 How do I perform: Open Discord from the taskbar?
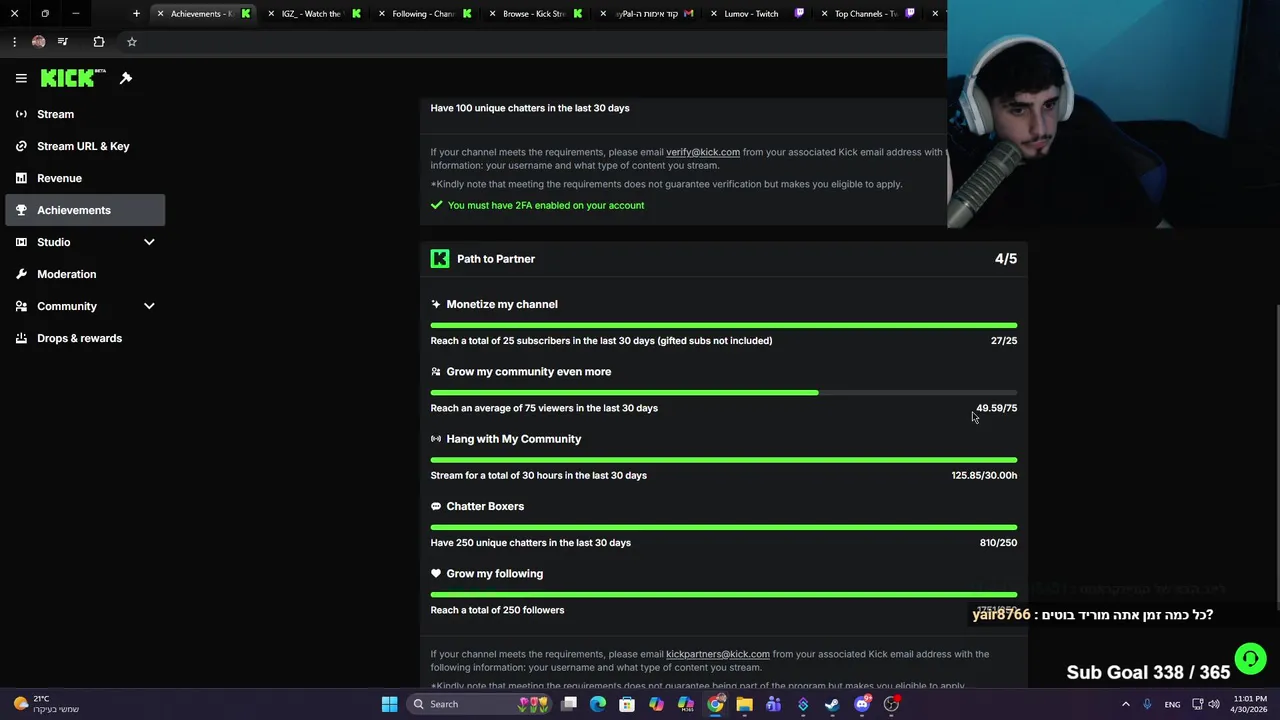862,704
